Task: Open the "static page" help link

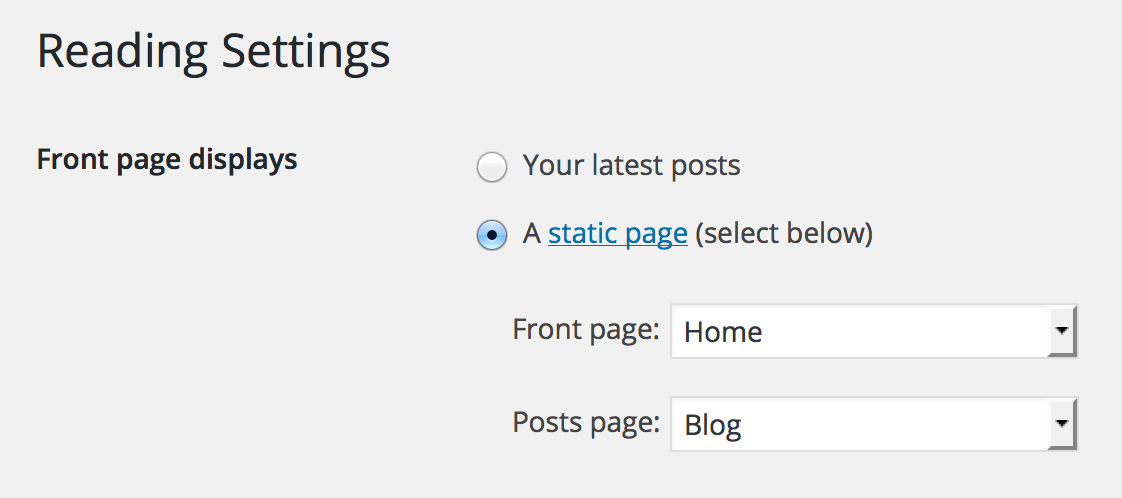Action: click(x=617, y=234)
